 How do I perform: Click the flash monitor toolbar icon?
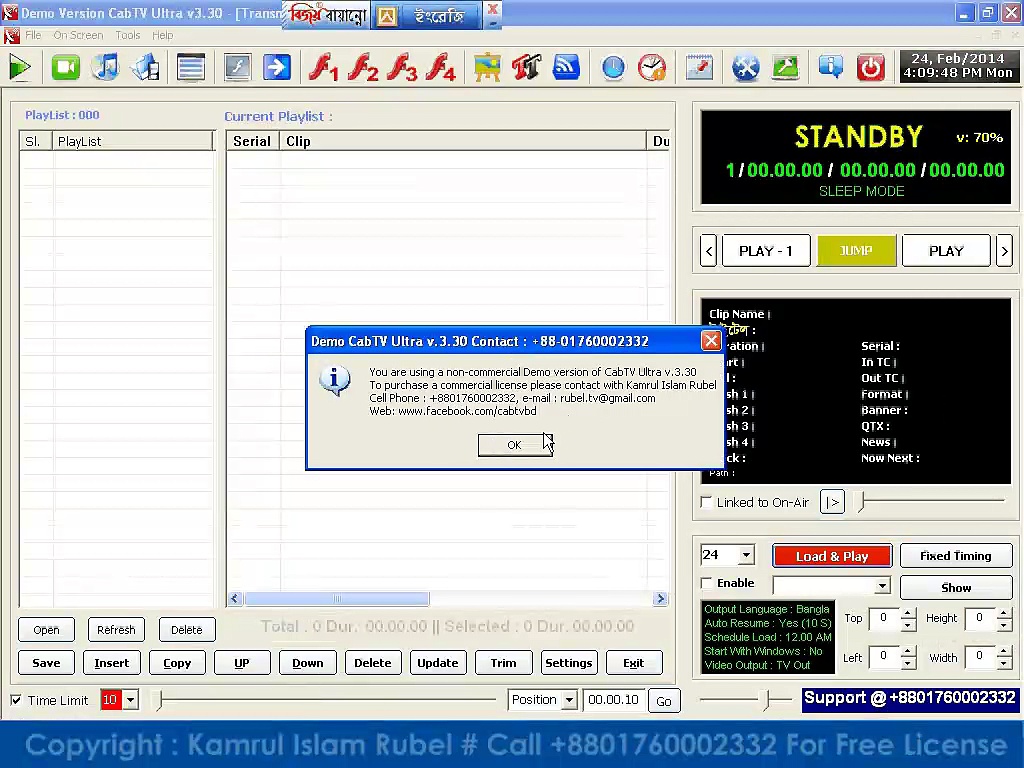point(238,67)
